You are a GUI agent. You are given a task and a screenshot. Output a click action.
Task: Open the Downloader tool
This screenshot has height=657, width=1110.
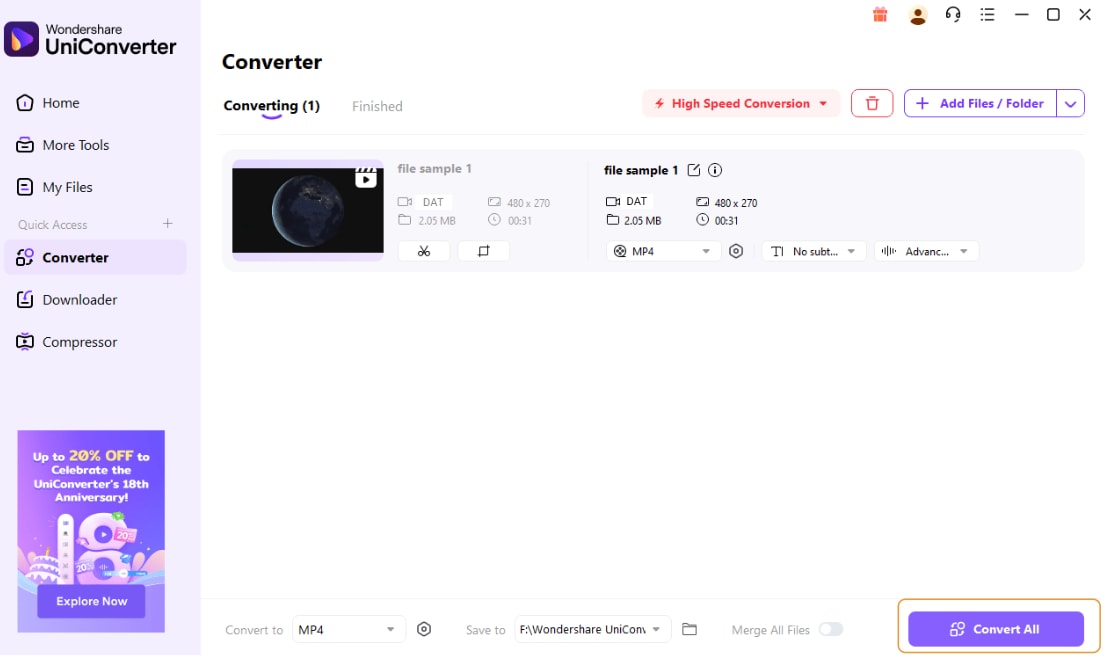67,300
